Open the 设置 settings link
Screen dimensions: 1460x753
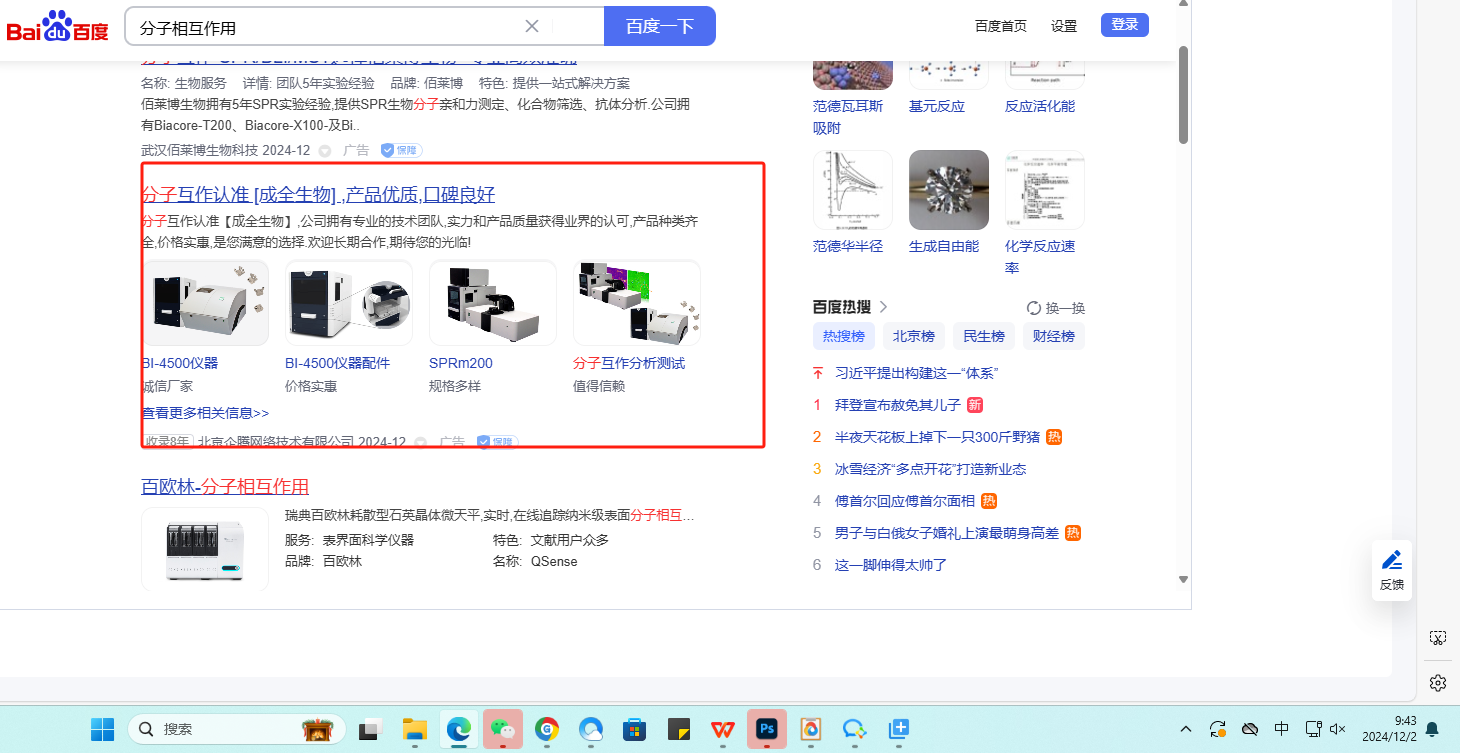coord(1064,26)
